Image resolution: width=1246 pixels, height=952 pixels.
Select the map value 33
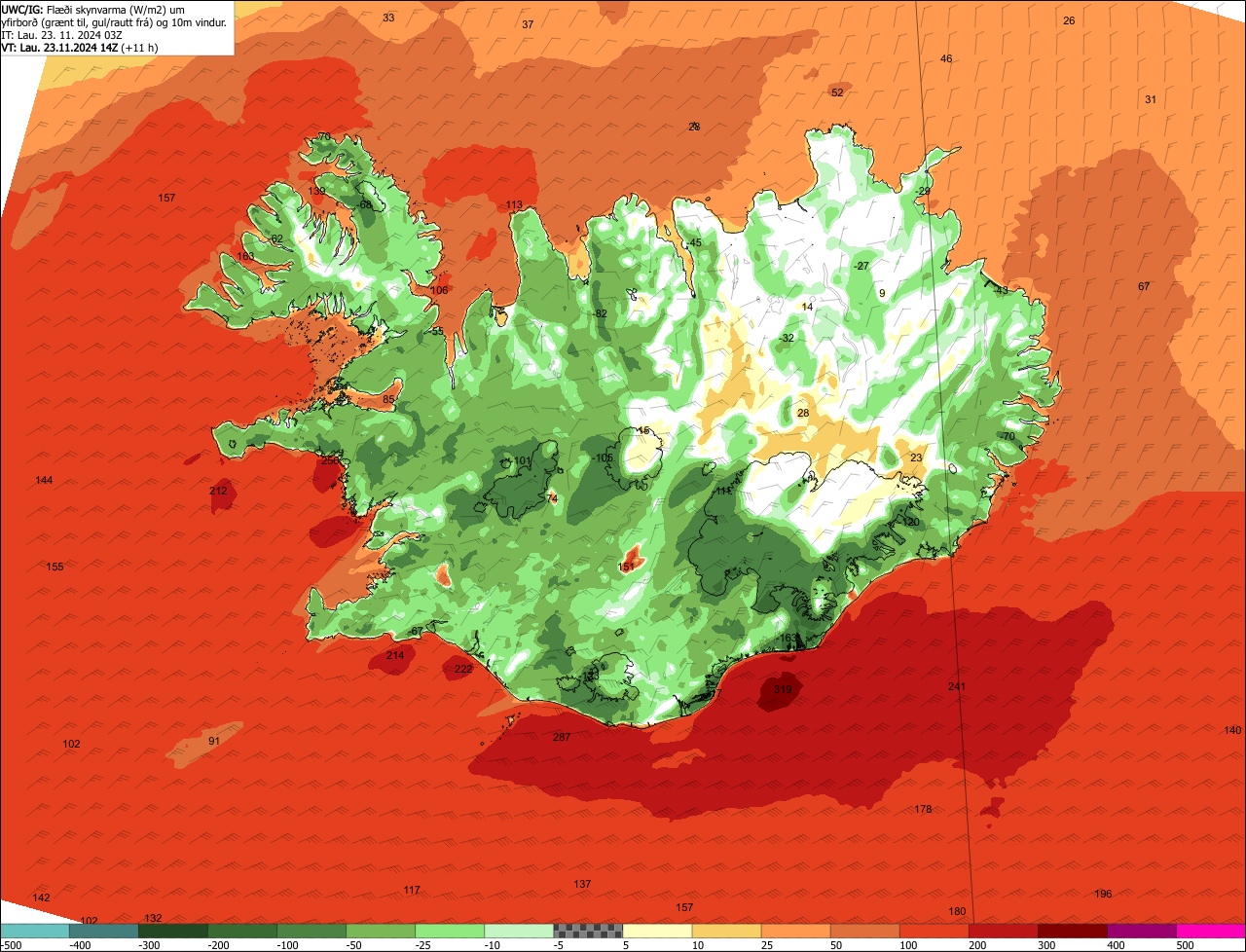[388, 18]
